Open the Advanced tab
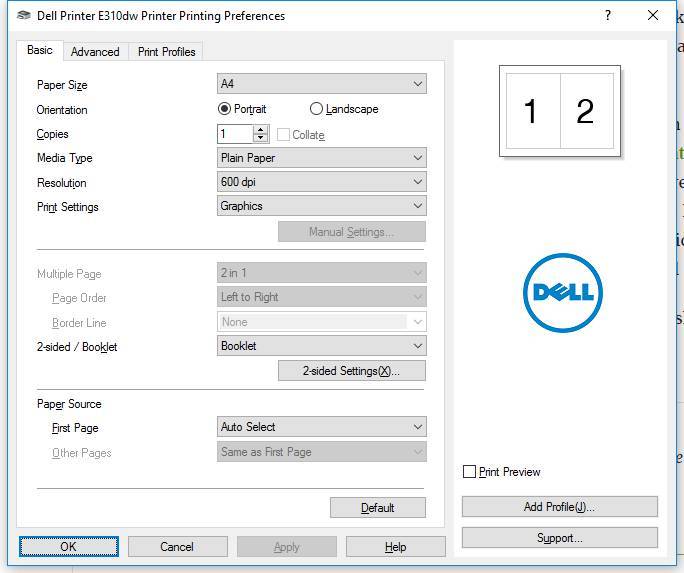This screenshot has width=684, height=573. 95,52
